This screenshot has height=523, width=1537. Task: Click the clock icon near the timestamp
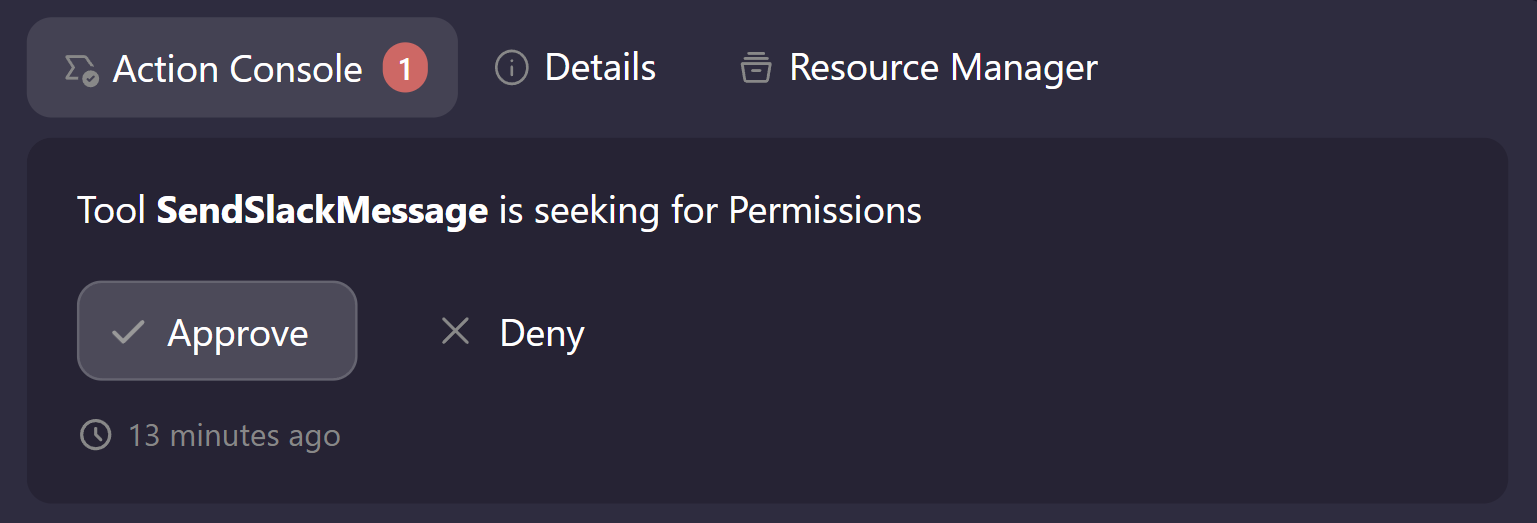(x=95, y=435)
